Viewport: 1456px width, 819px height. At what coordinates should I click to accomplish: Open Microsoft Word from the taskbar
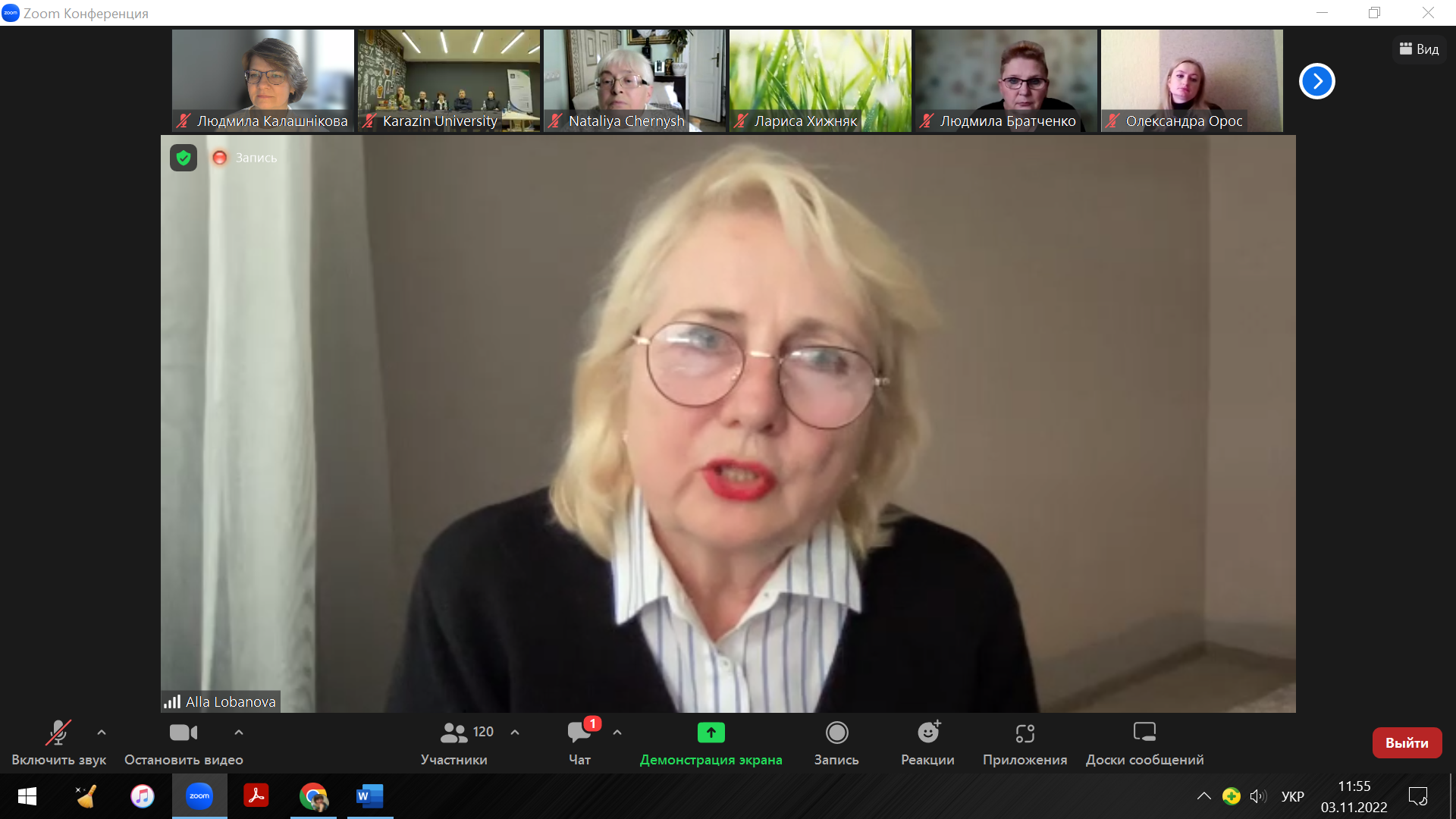[370, 796]
